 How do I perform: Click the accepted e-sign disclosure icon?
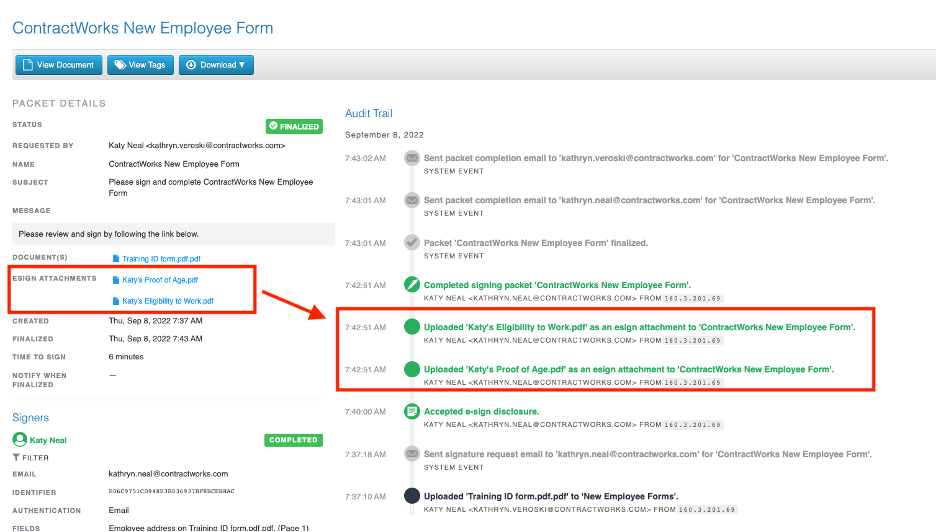pyautogui.click(x=412, y=411)
